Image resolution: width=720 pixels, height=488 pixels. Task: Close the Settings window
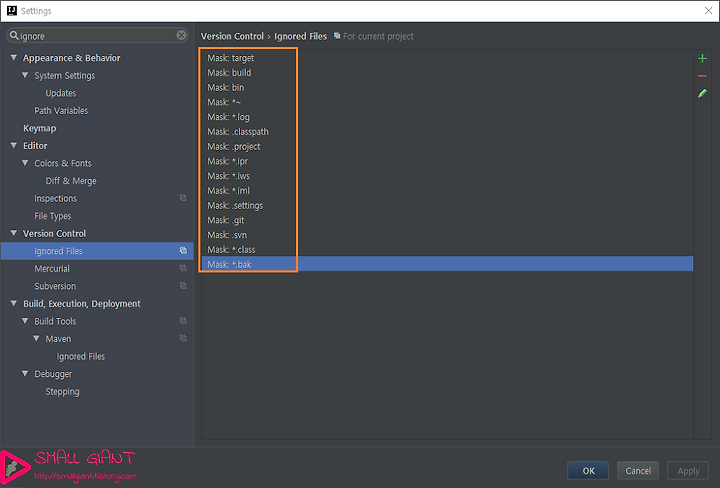pos(709,11)
